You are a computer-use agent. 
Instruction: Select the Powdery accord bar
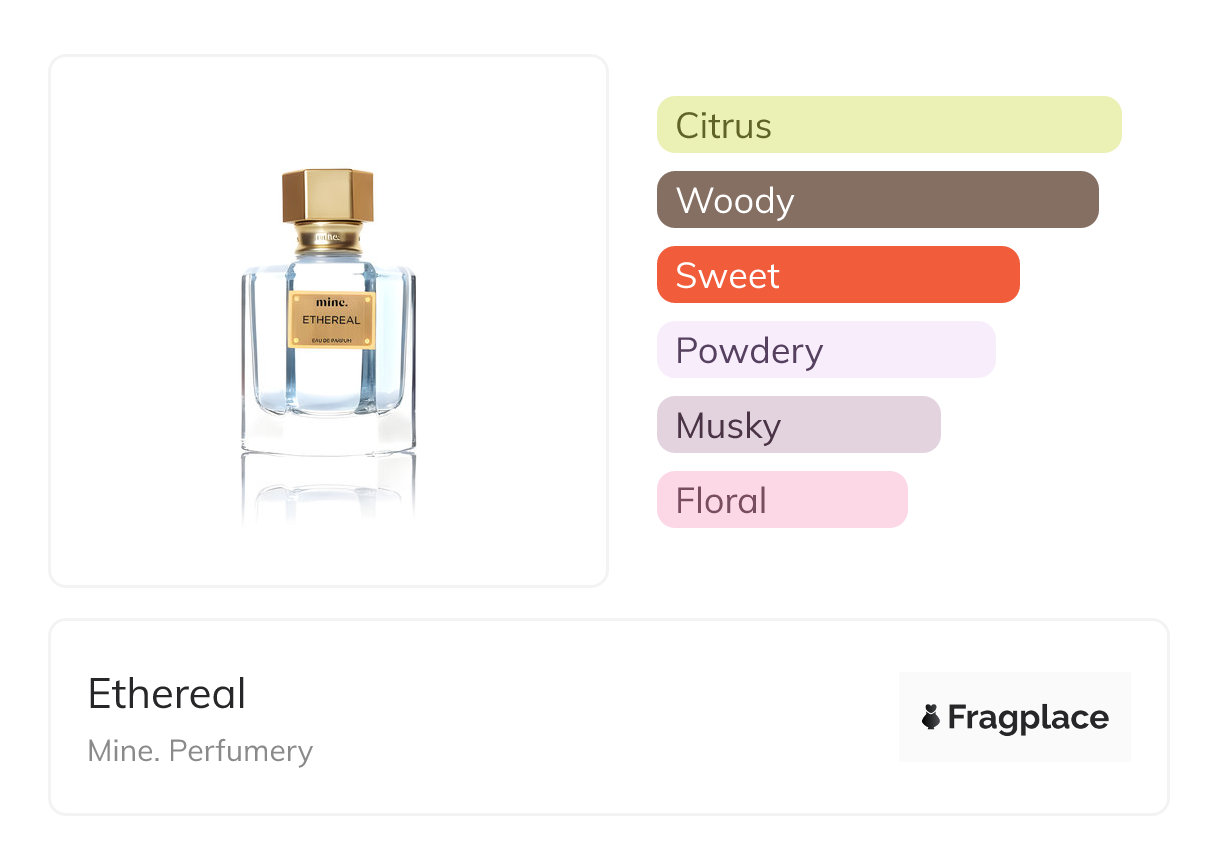click(x=825, y=350)
